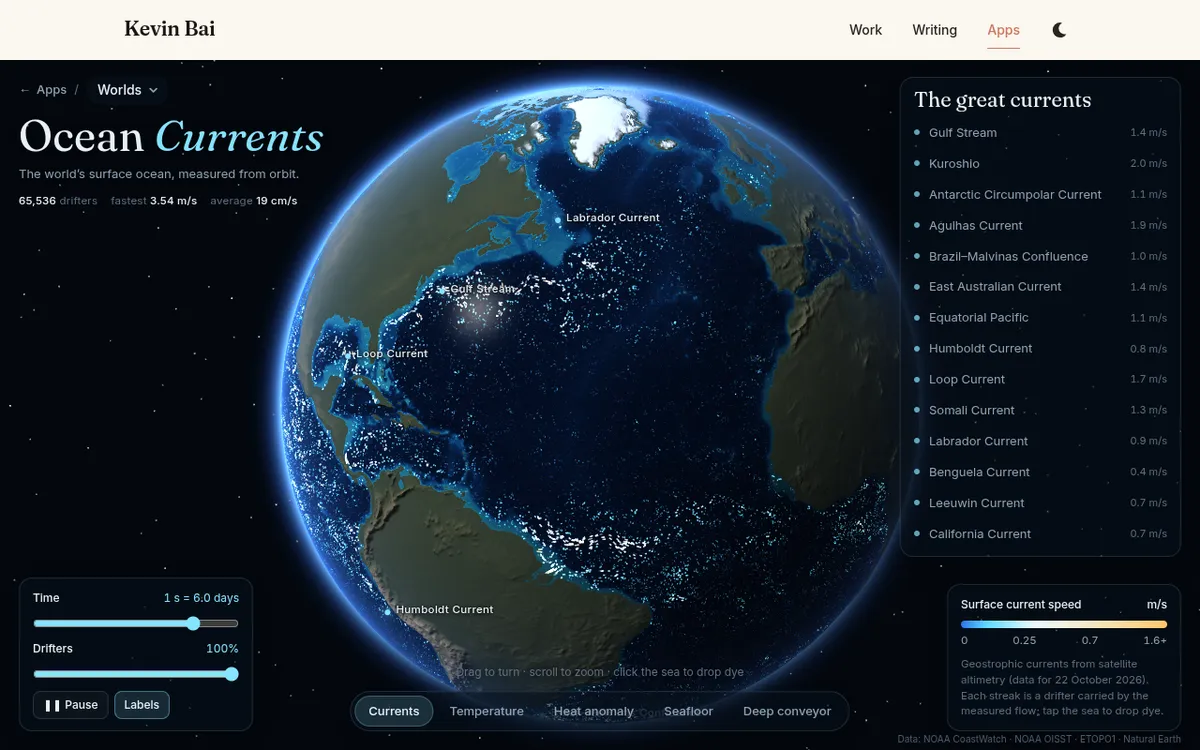Select Agulhas Current in the list

(1040, 225)
